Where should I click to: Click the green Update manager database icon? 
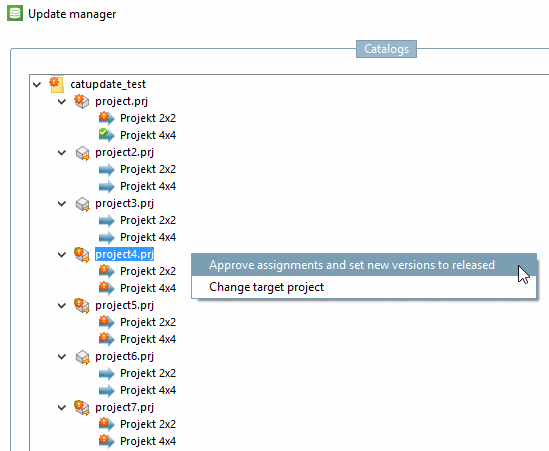(x=15, y=13)
